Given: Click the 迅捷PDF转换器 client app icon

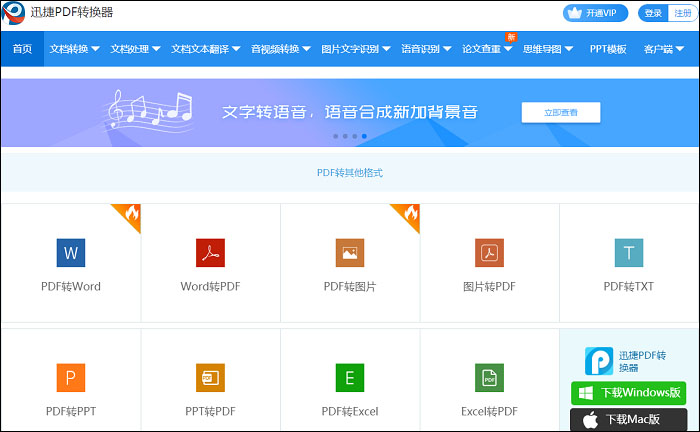Looking at the screenshot, I should pos(599,361).
